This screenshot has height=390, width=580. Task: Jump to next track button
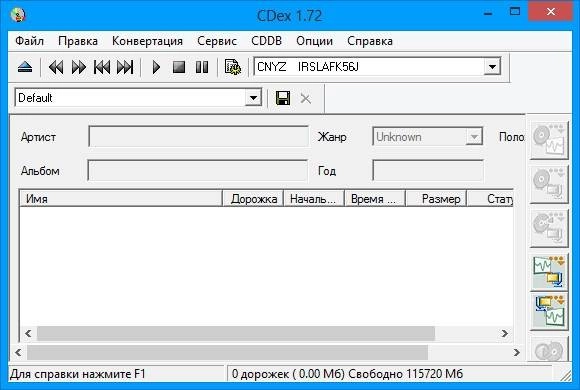[x=125, y=67]
